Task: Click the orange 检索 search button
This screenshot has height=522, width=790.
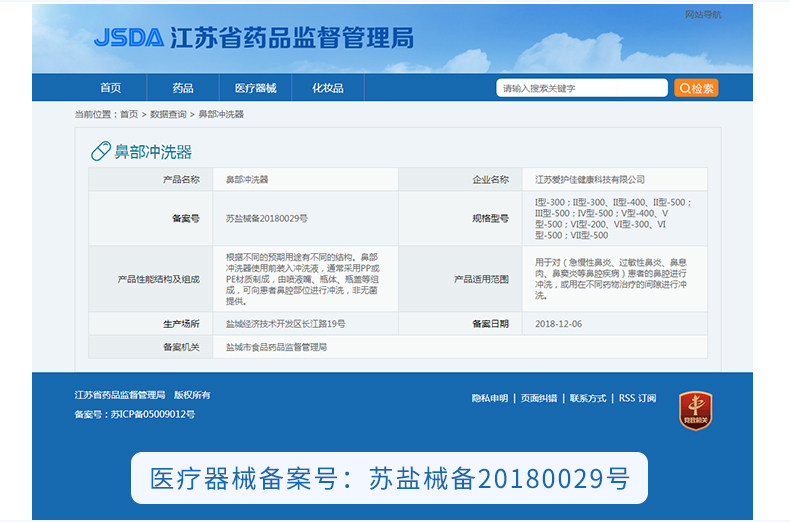Action: (x=696, y=88)
